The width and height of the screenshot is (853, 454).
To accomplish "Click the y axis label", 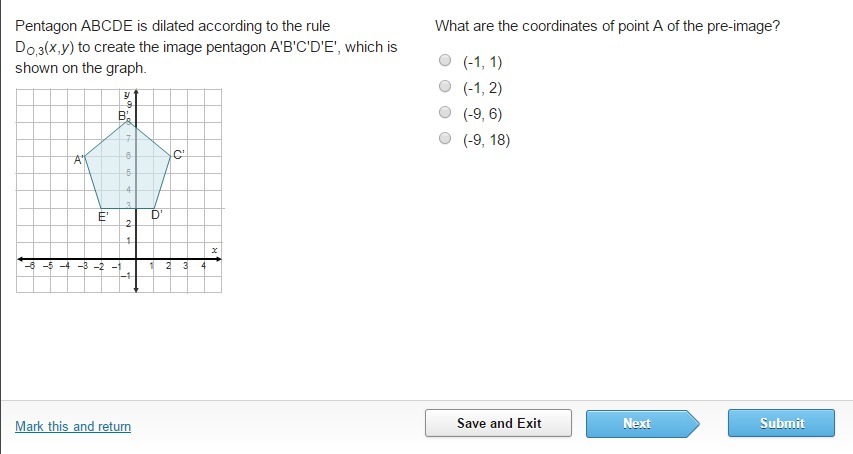I will (x=127, y=94).
